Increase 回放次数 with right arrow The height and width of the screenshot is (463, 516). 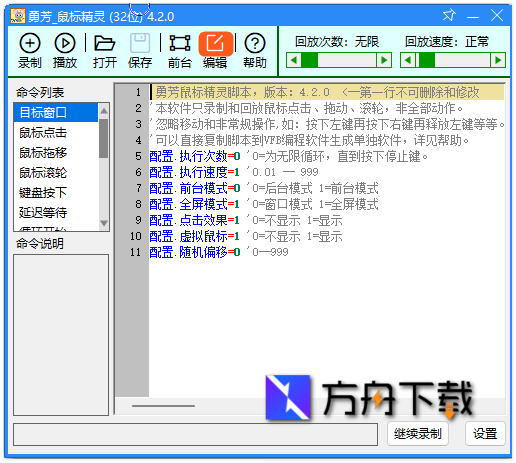tap(384, 60)
